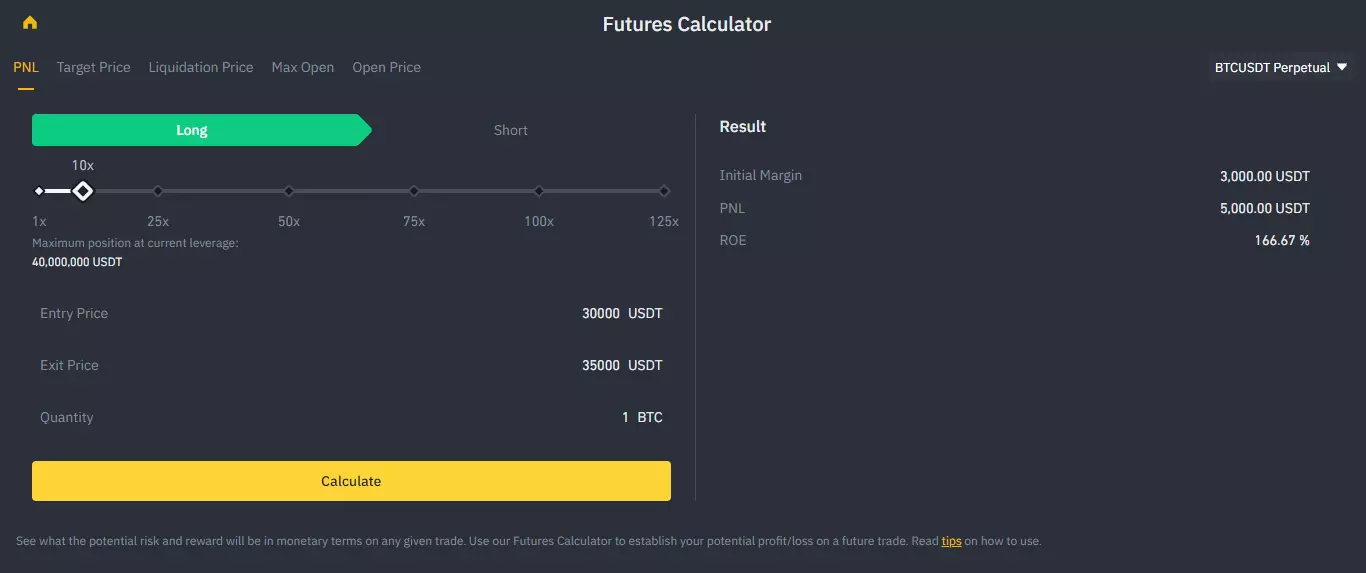1366x573 pixels.
Task: Switch to the Short position
Action: pyautogui.click(x=510, y=130)
